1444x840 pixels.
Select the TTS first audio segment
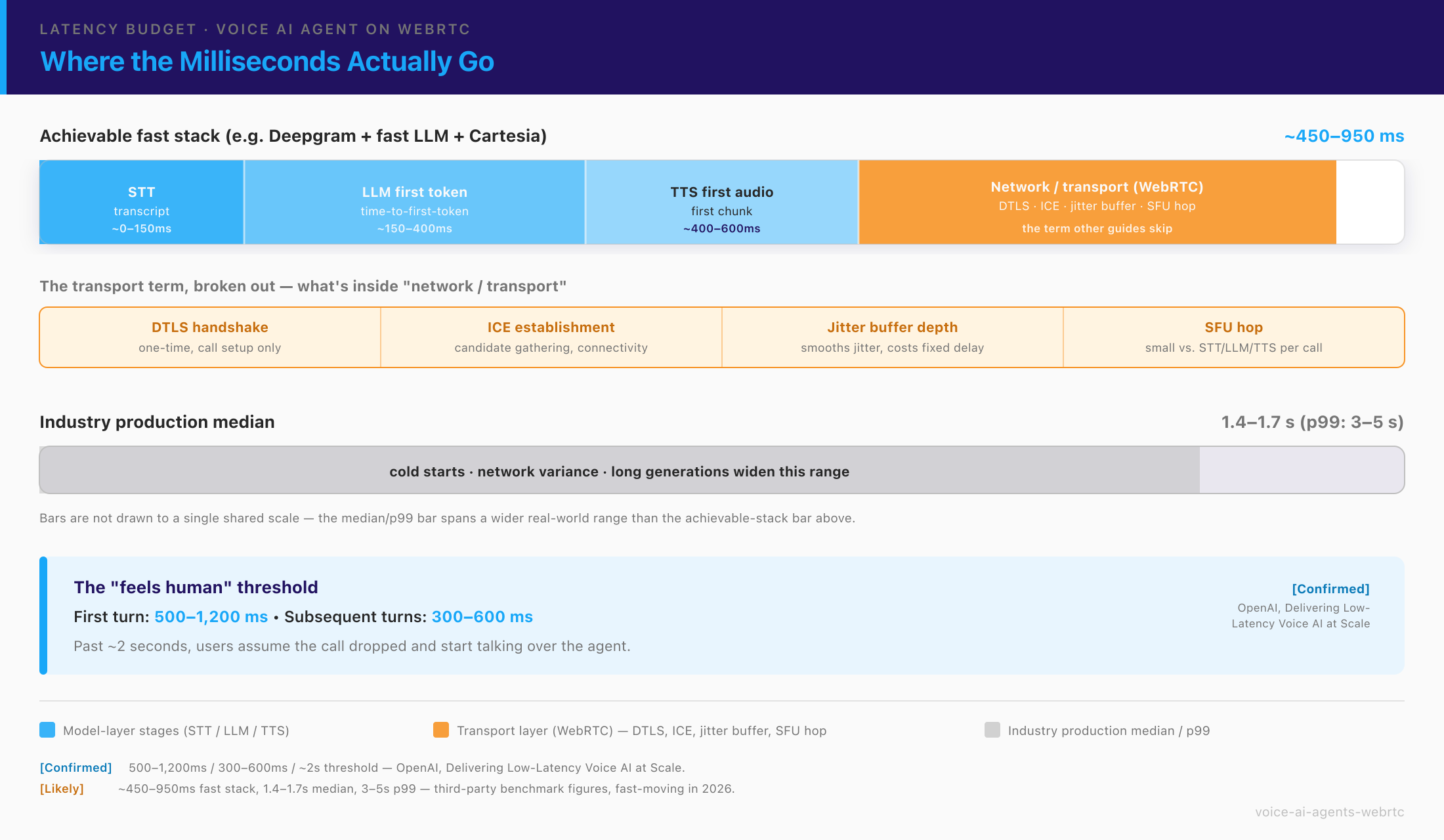point(722,202)
